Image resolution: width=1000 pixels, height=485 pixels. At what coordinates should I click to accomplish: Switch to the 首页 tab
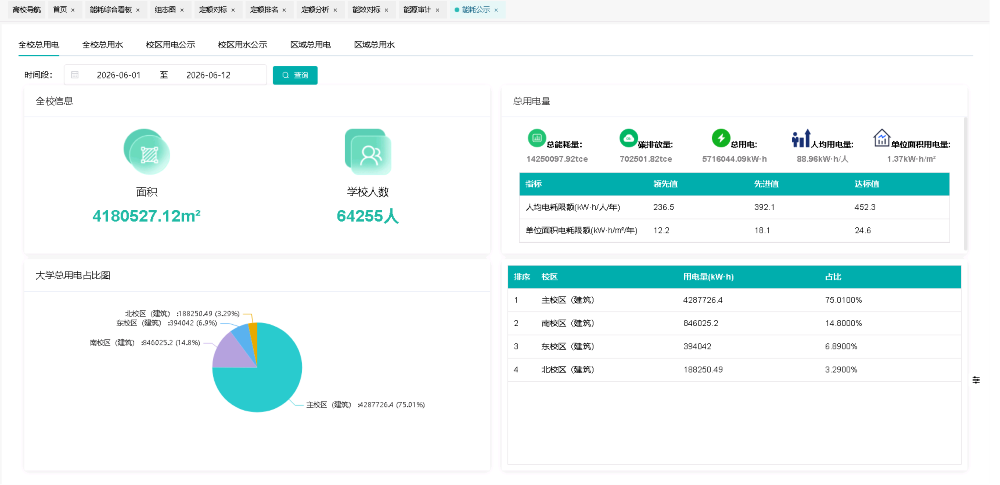pyautogui.click(x=59, y=10)
